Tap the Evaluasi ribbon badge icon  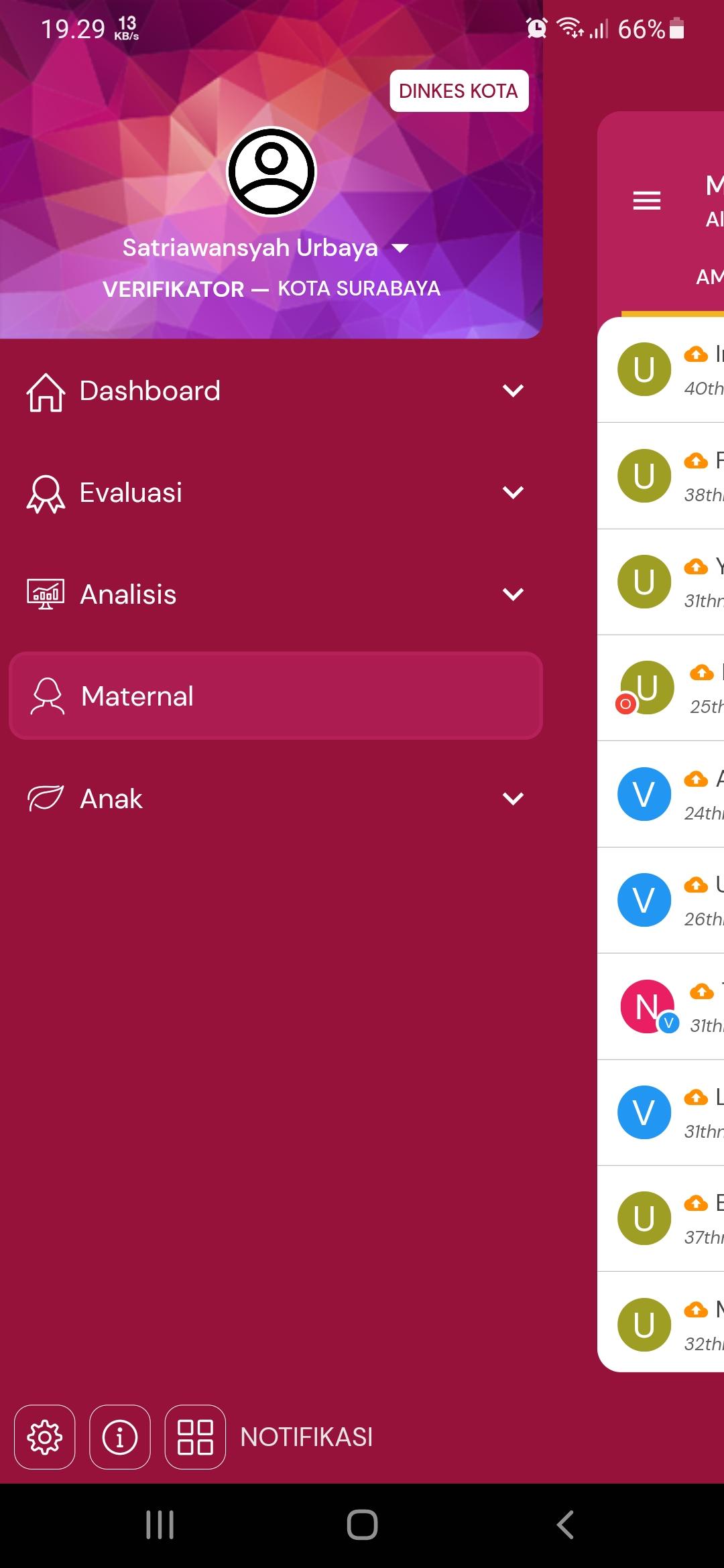coord(46,494)
